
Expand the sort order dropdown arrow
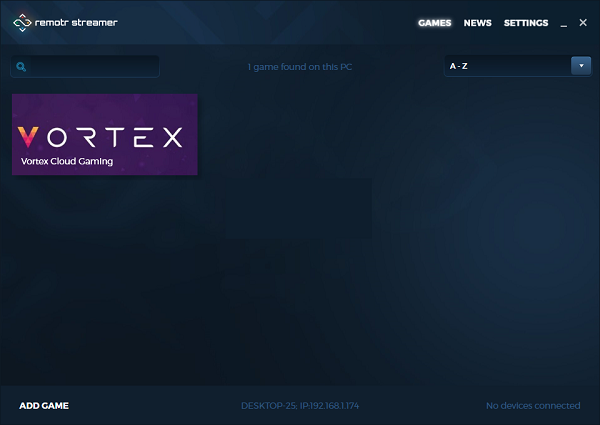580,66
